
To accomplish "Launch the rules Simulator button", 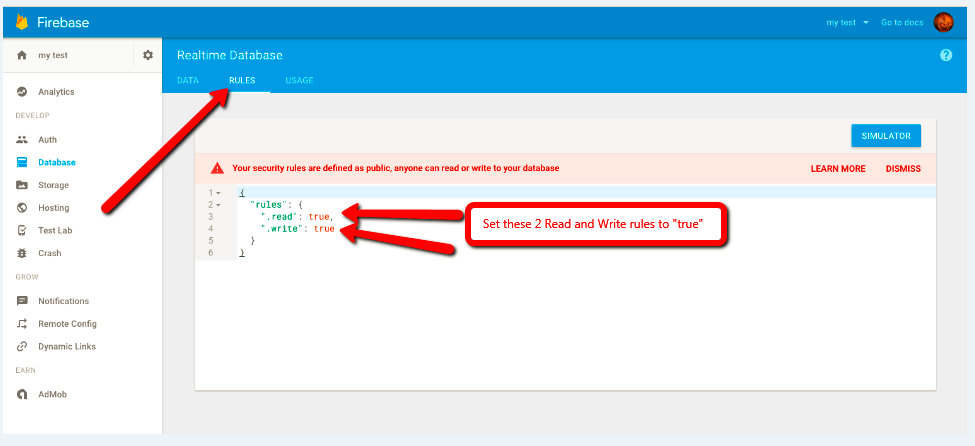I will click(885, 135).
